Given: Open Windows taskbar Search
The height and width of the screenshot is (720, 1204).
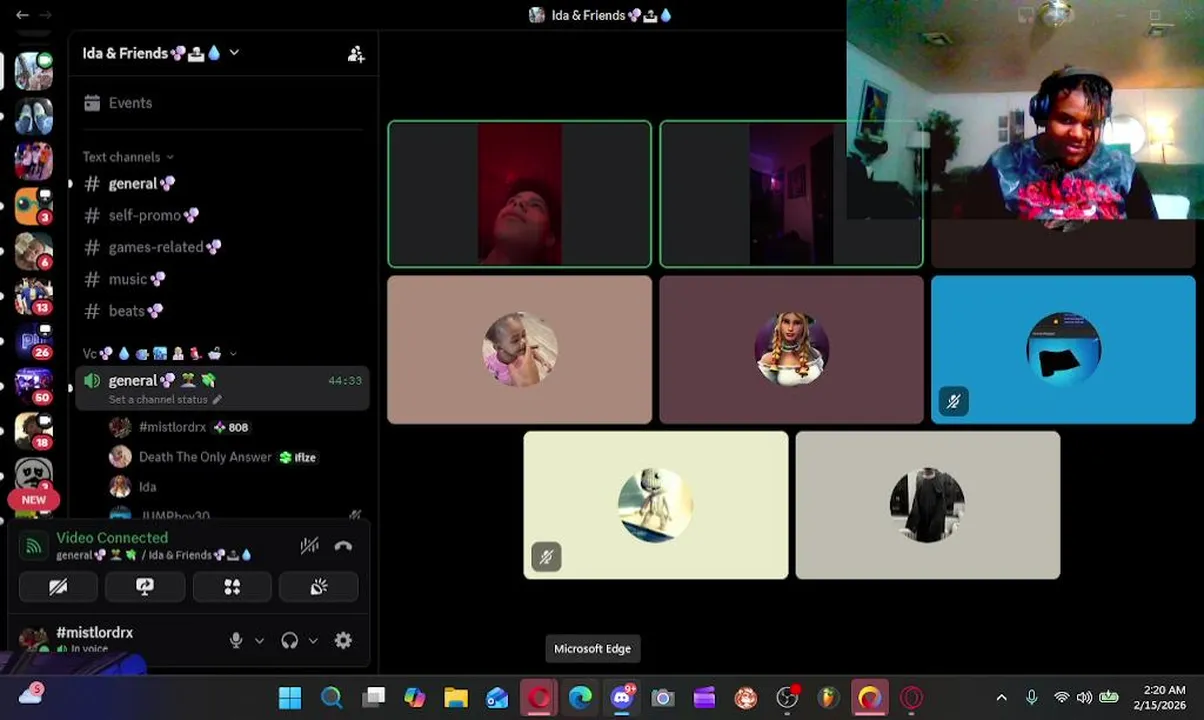Looking at the screenshot, I should tap(332, 698).
